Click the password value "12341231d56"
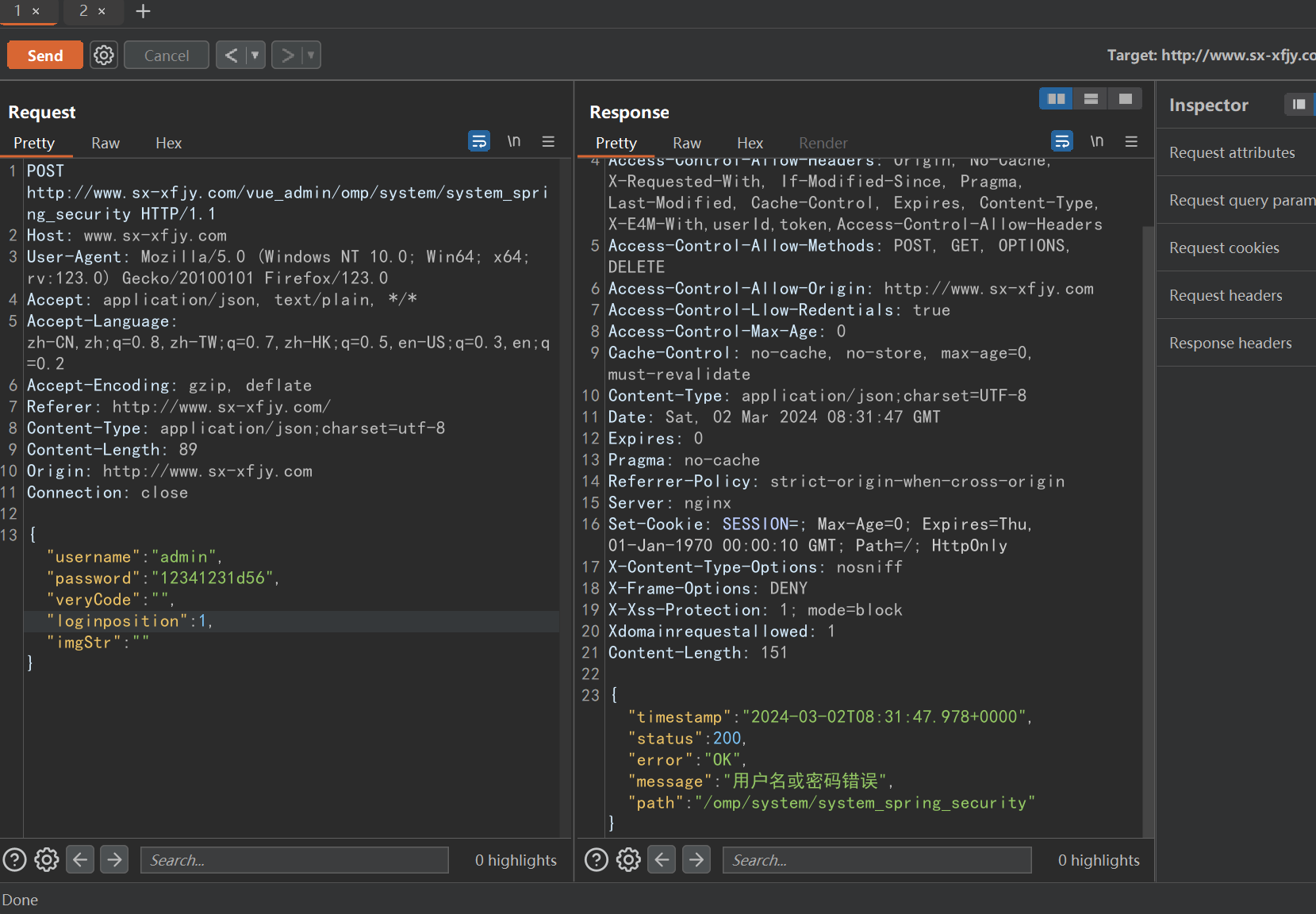 (x=213, y=578)
